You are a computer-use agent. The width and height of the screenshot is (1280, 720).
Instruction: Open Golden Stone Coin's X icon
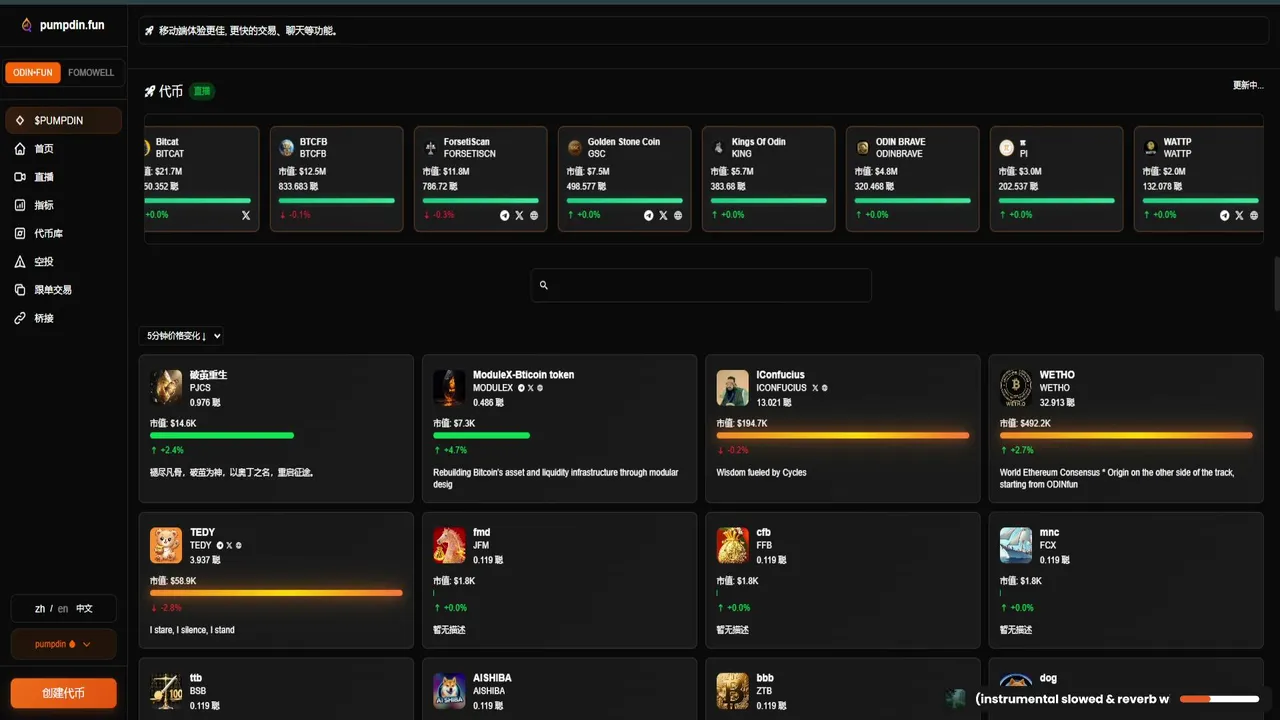click(x=663, y=215)
